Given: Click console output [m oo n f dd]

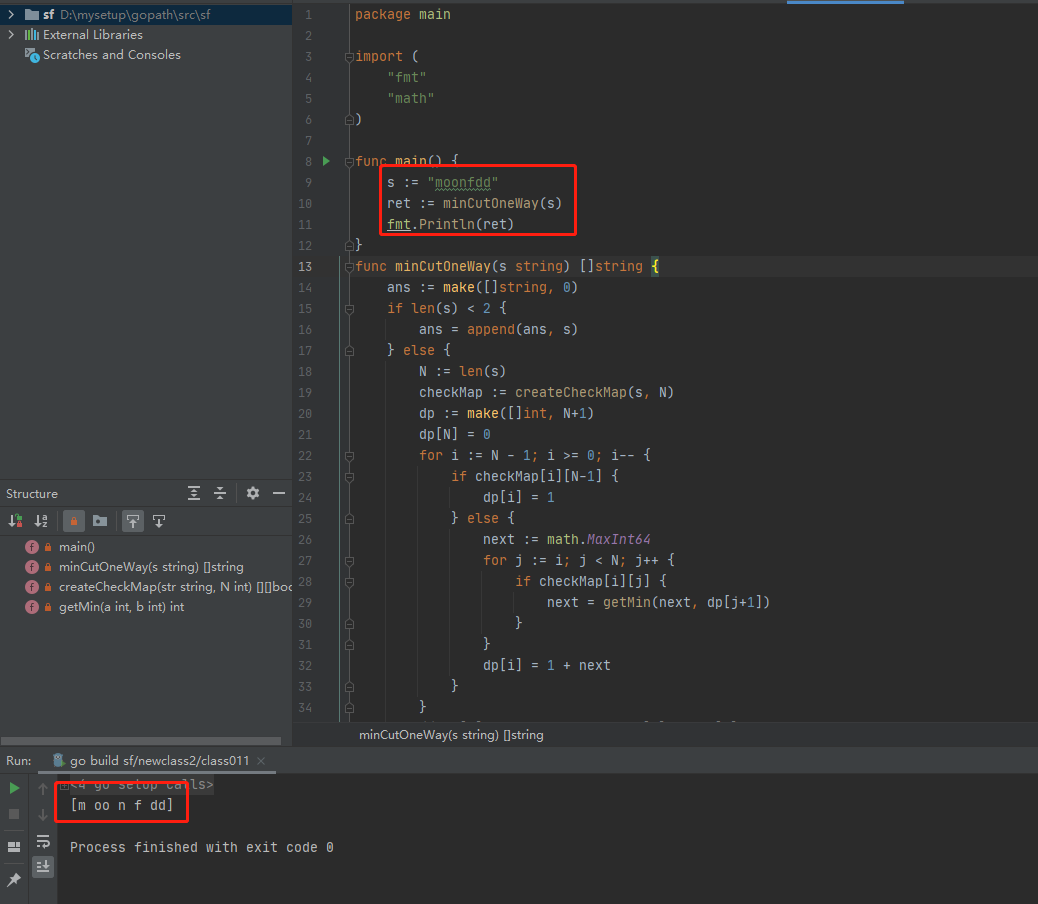Looking at the screenshot, I should (121, 805).
